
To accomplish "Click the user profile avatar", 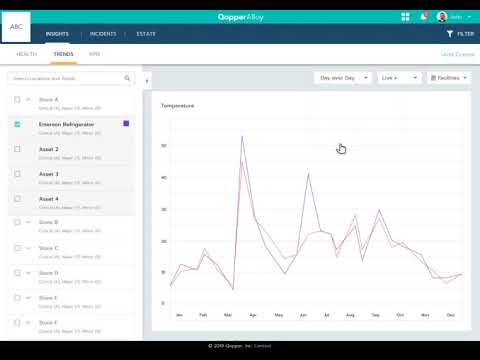I will 442,17.
